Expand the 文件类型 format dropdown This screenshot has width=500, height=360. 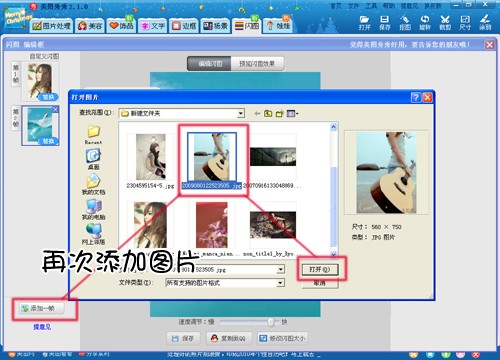click(281, 283)
